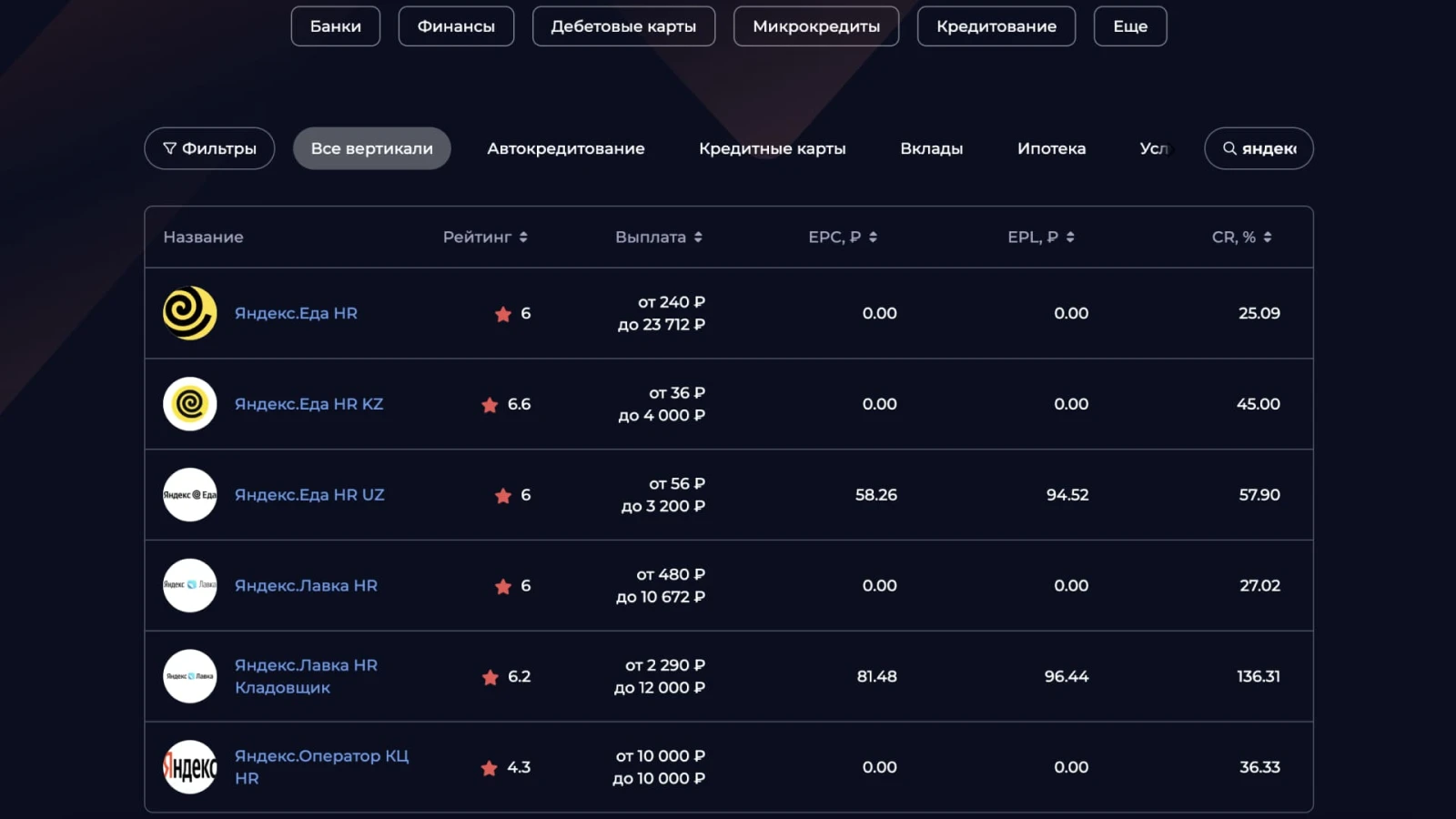The height and width of the screenshot is (819, 1456).
Task: Click the Яндекс.Лавка HR row logo
Action: (188, 585)
